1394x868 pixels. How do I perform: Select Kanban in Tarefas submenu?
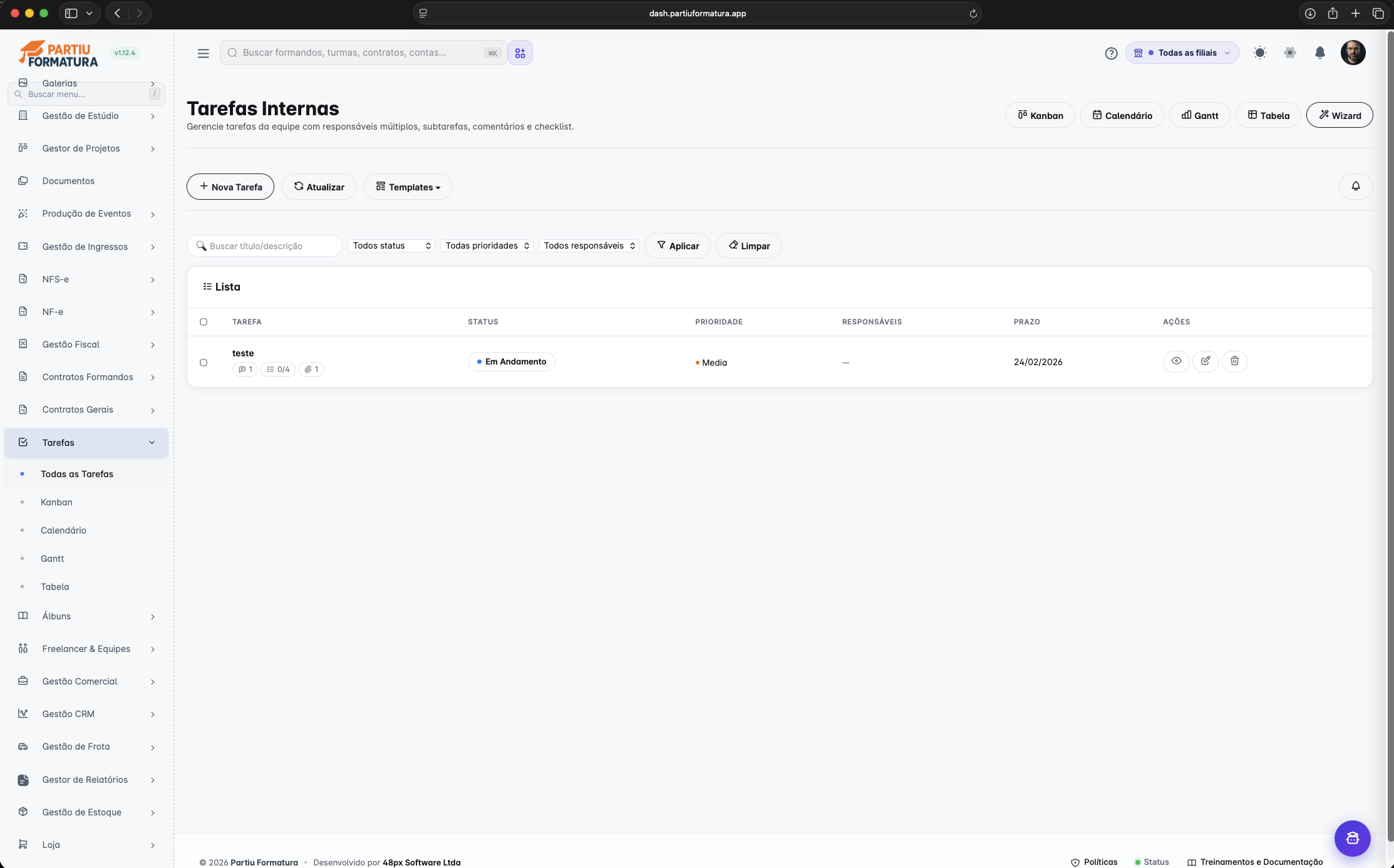(86, 502)
